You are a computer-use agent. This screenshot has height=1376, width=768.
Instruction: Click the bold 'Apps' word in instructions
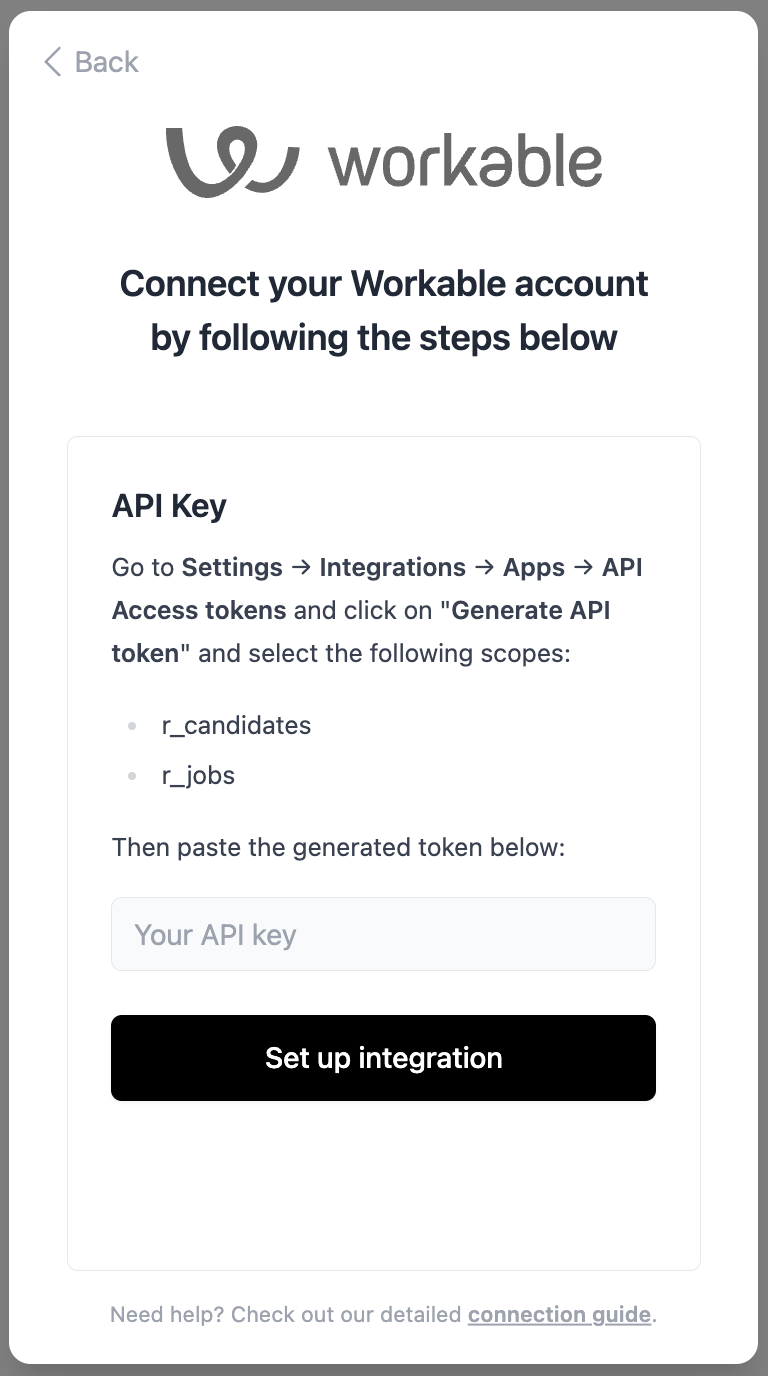pos(534,568)
